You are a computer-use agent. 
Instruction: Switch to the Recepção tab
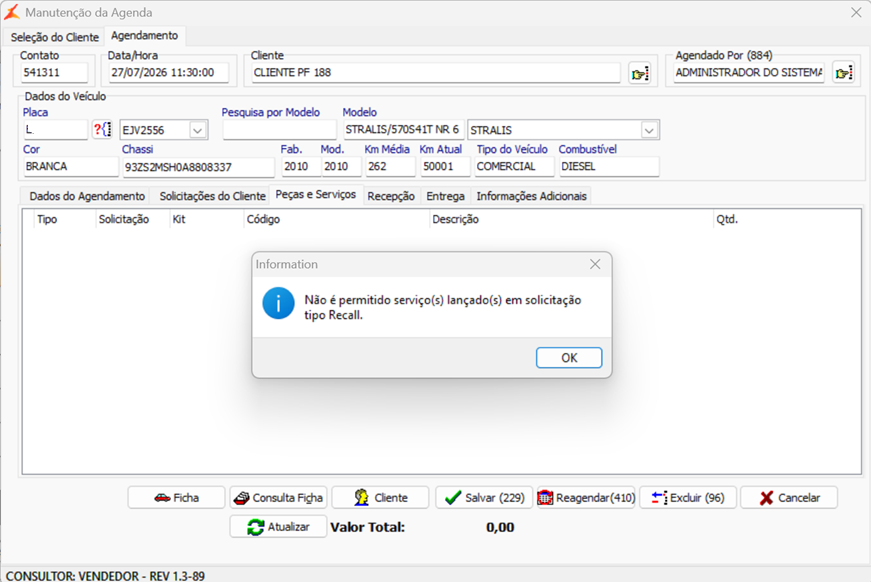click(x=391, y=196)
